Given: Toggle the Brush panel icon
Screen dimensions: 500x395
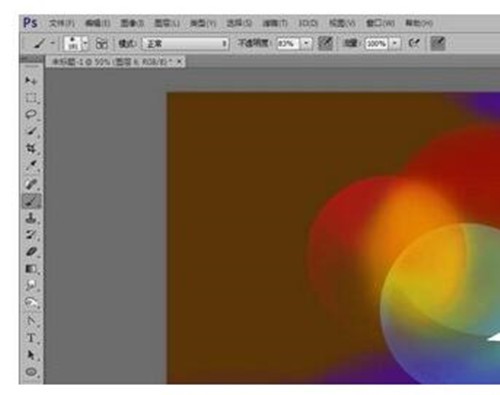Looking at the screenshot, I should [101, 43].
